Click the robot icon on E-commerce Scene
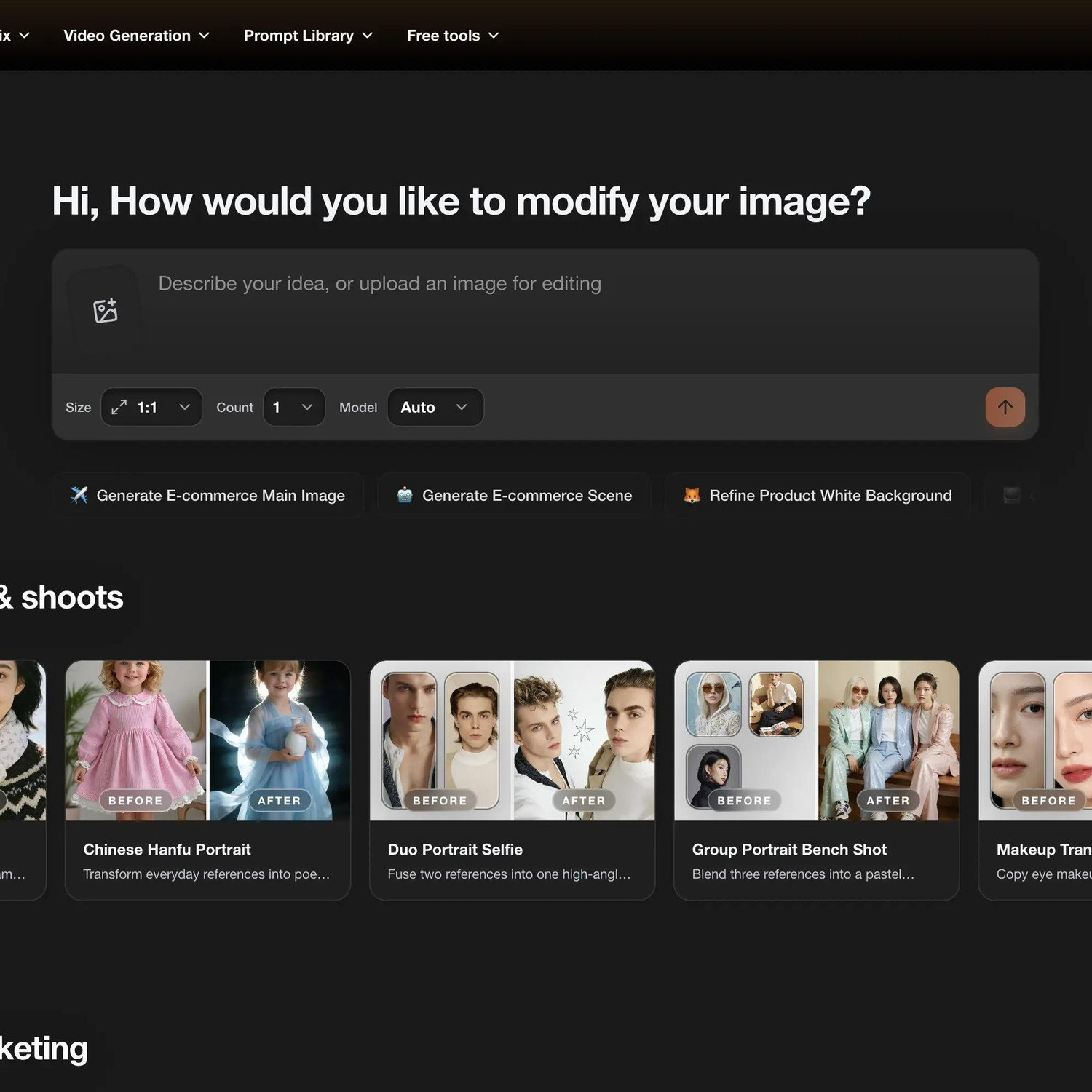 tap(405, 495)
